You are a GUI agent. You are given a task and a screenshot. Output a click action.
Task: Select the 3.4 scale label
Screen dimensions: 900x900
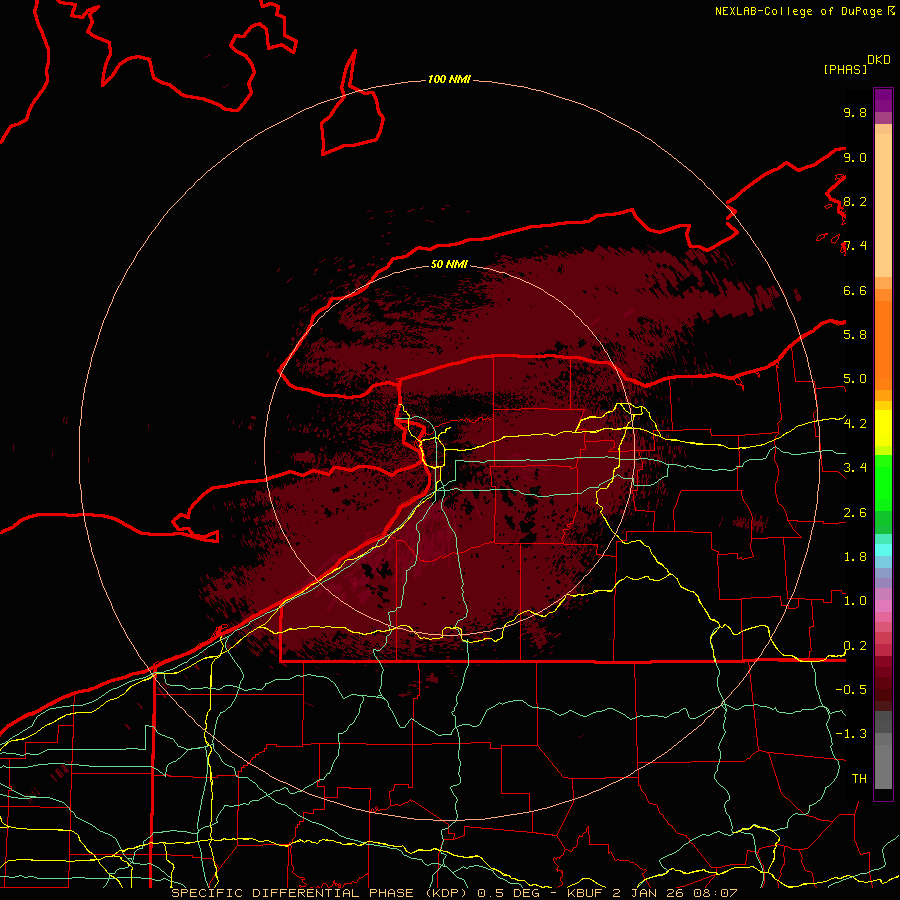(x=855, y=467)
